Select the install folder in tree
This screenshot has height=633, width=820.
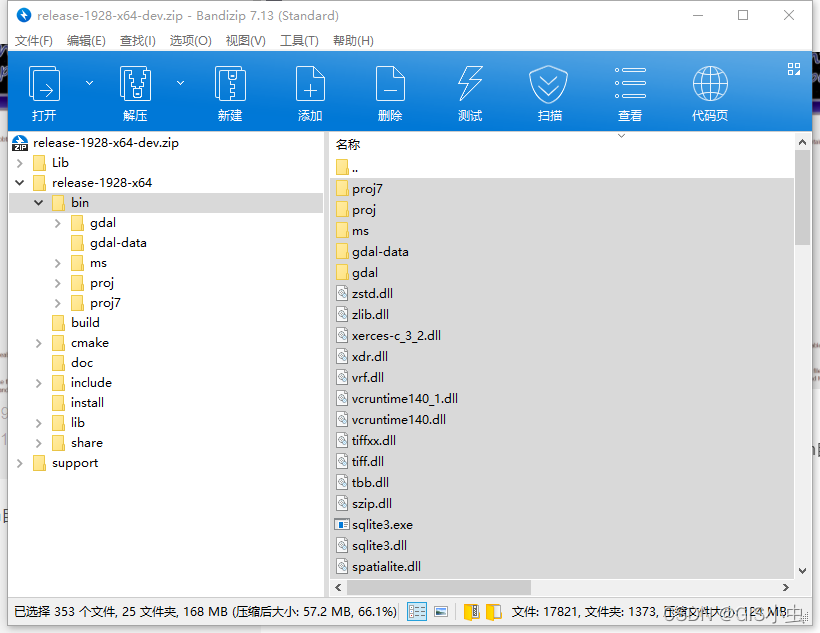[87, 403]
